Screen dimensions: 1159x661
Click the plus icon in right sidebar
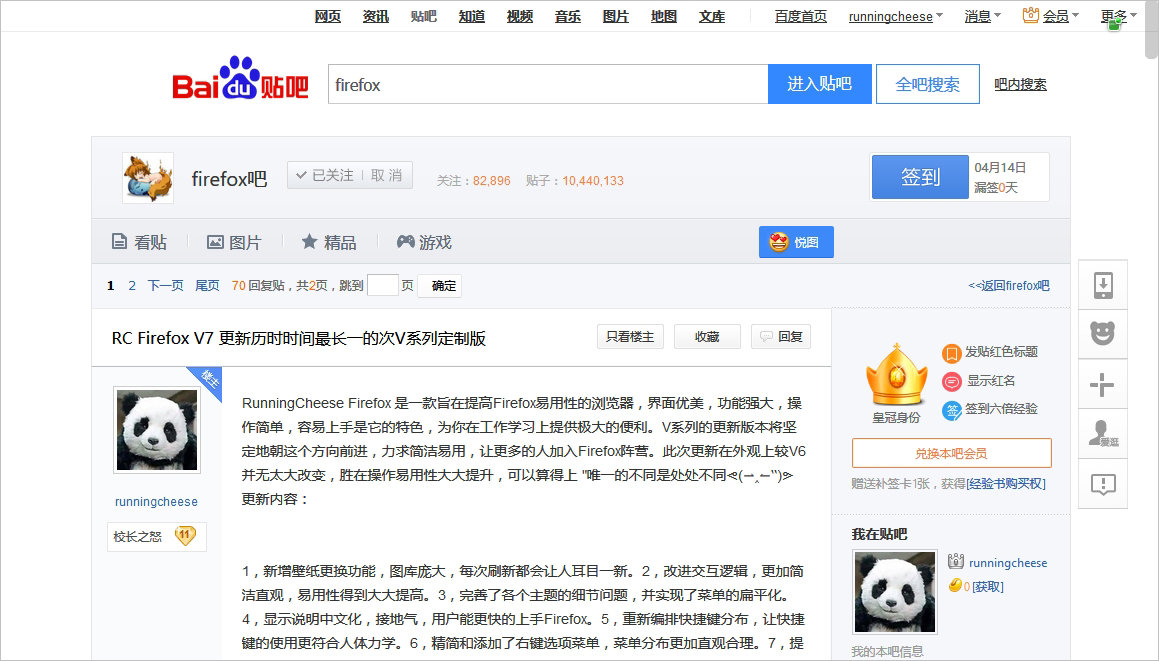pyautogui.click(x=1103, y=384)
